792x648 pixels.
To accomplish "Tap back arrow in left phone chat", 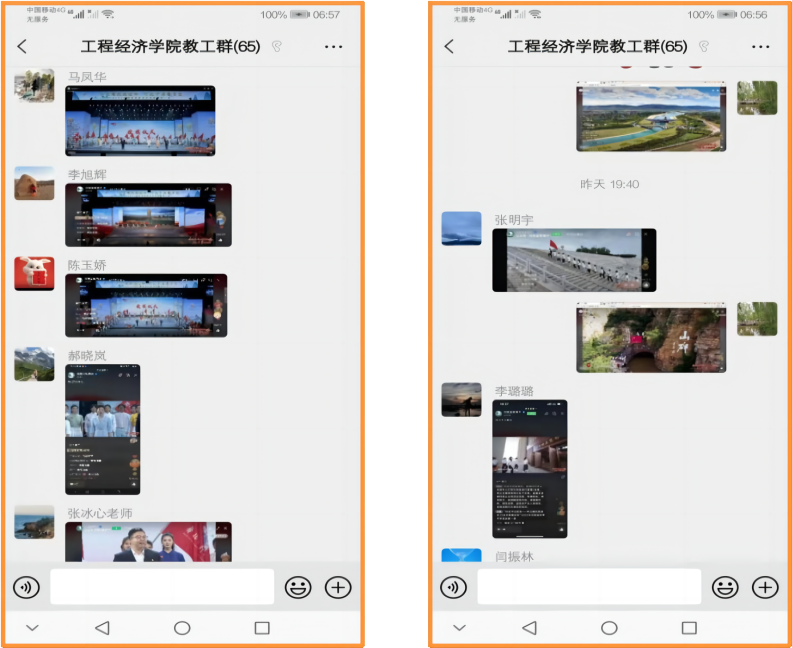I will 22,47.
